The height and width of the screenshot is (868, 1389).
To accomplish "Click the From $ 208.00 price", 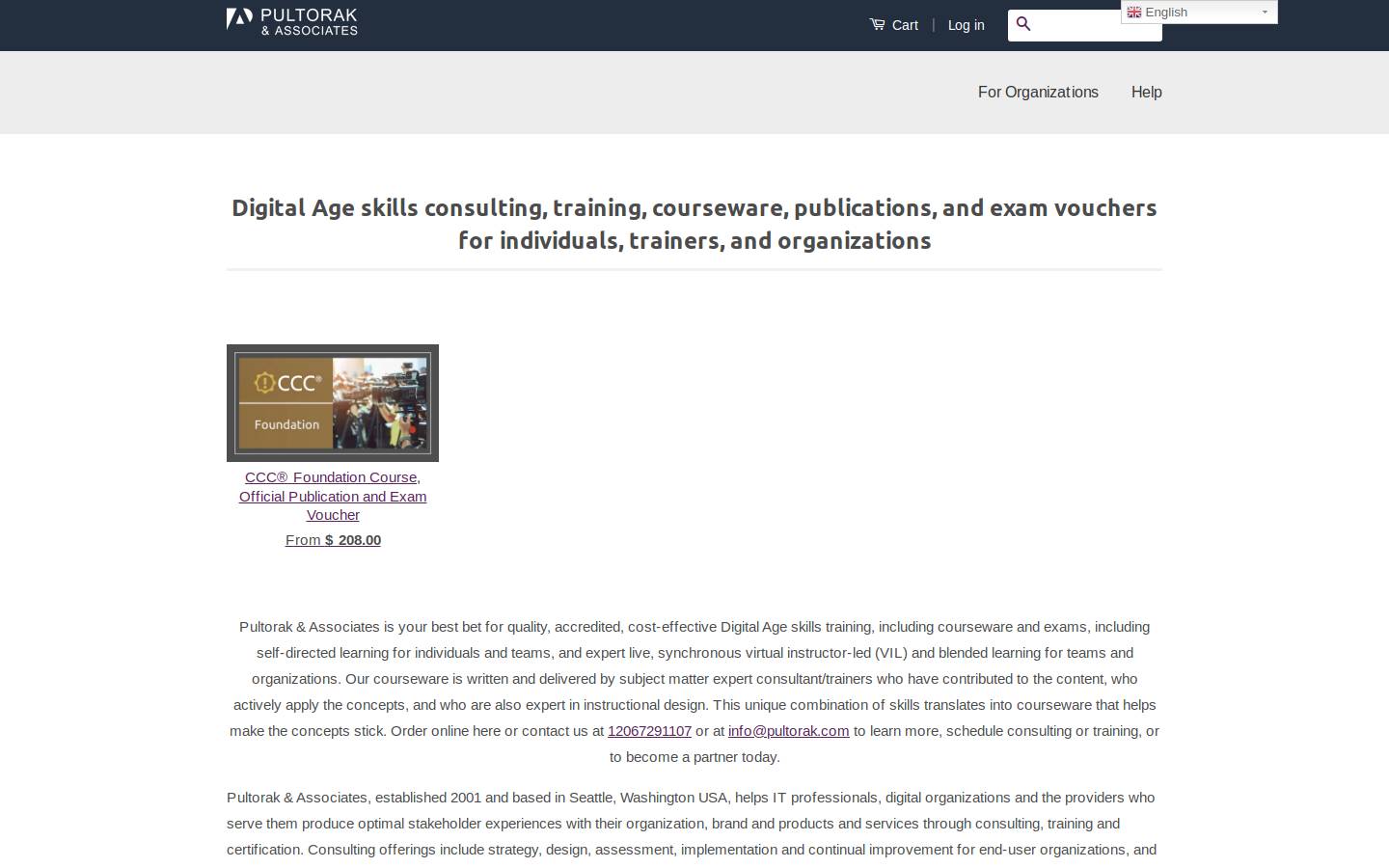I will (333, 540).
